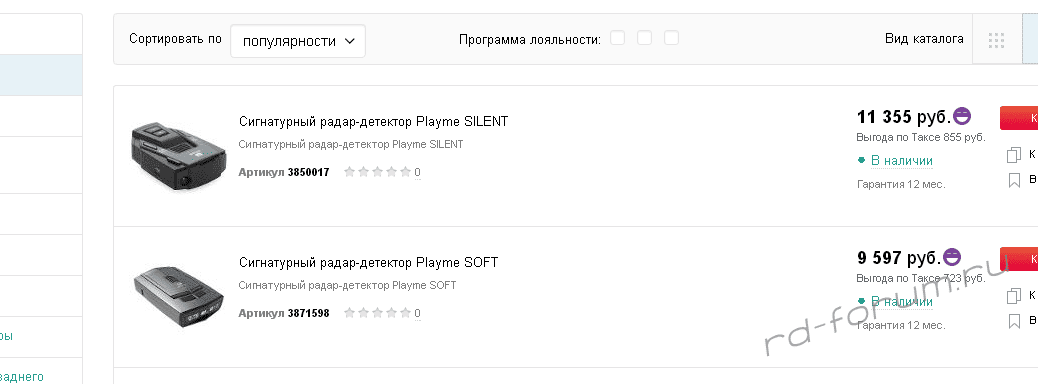Tick the last loyalty program checkbox
Screen dimensions: 1038x384
pyautogui.click(x=672, y=38)
